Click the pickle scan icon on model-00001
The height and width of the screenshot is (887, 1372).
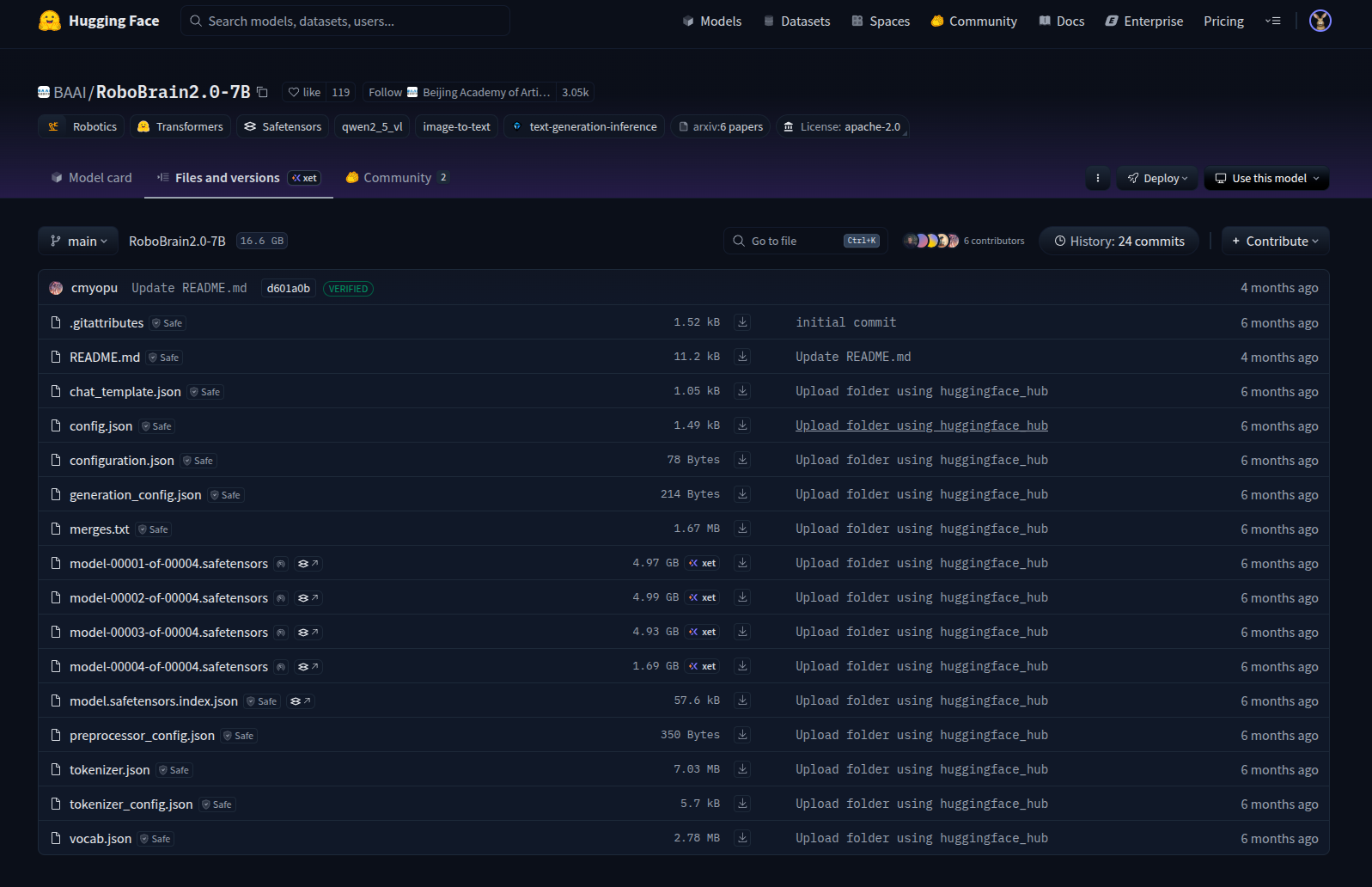click(x=281, y=564)
